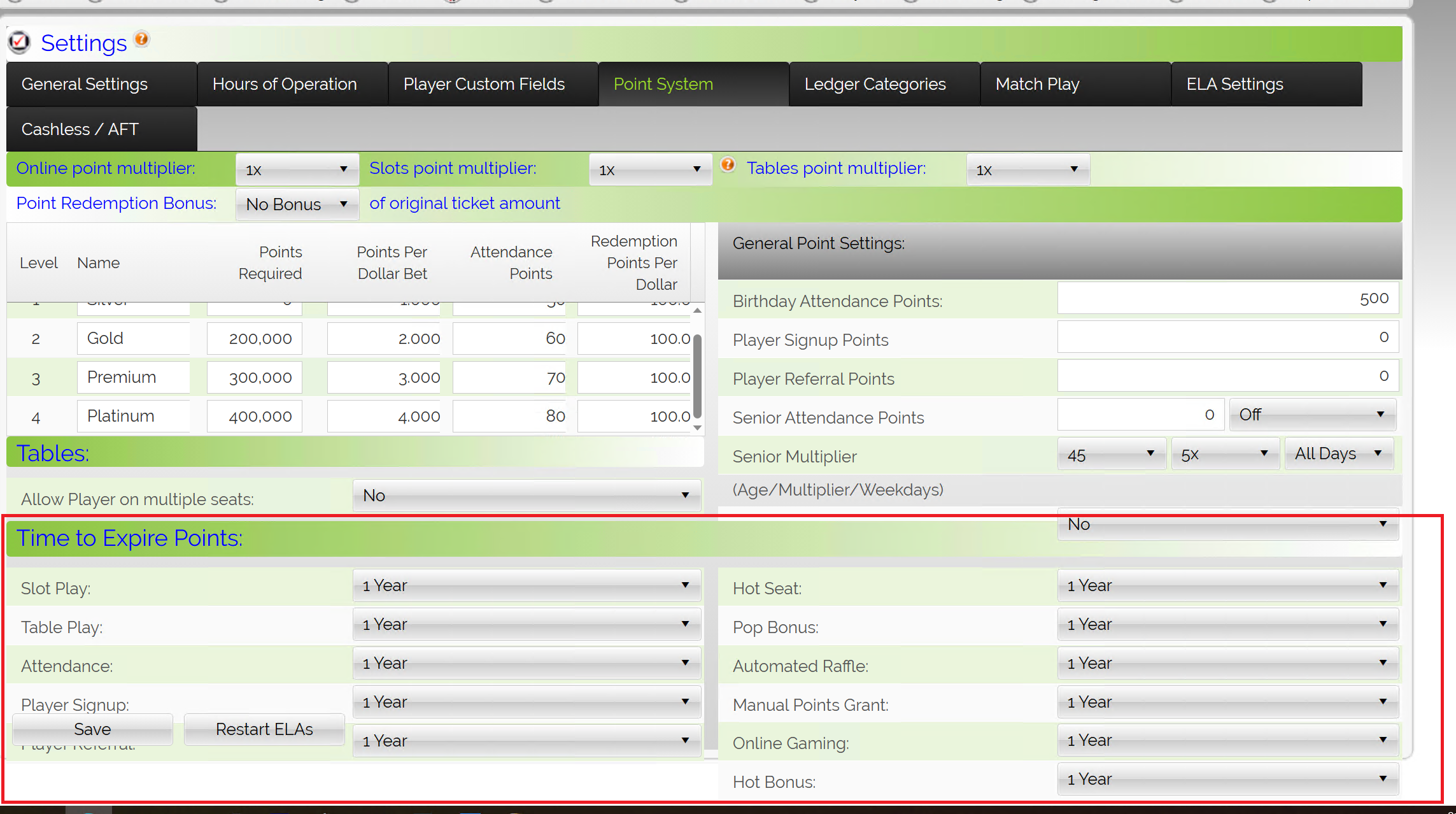
Task: Open Allow Player on multiple seats dropdown
Action: 527,496
